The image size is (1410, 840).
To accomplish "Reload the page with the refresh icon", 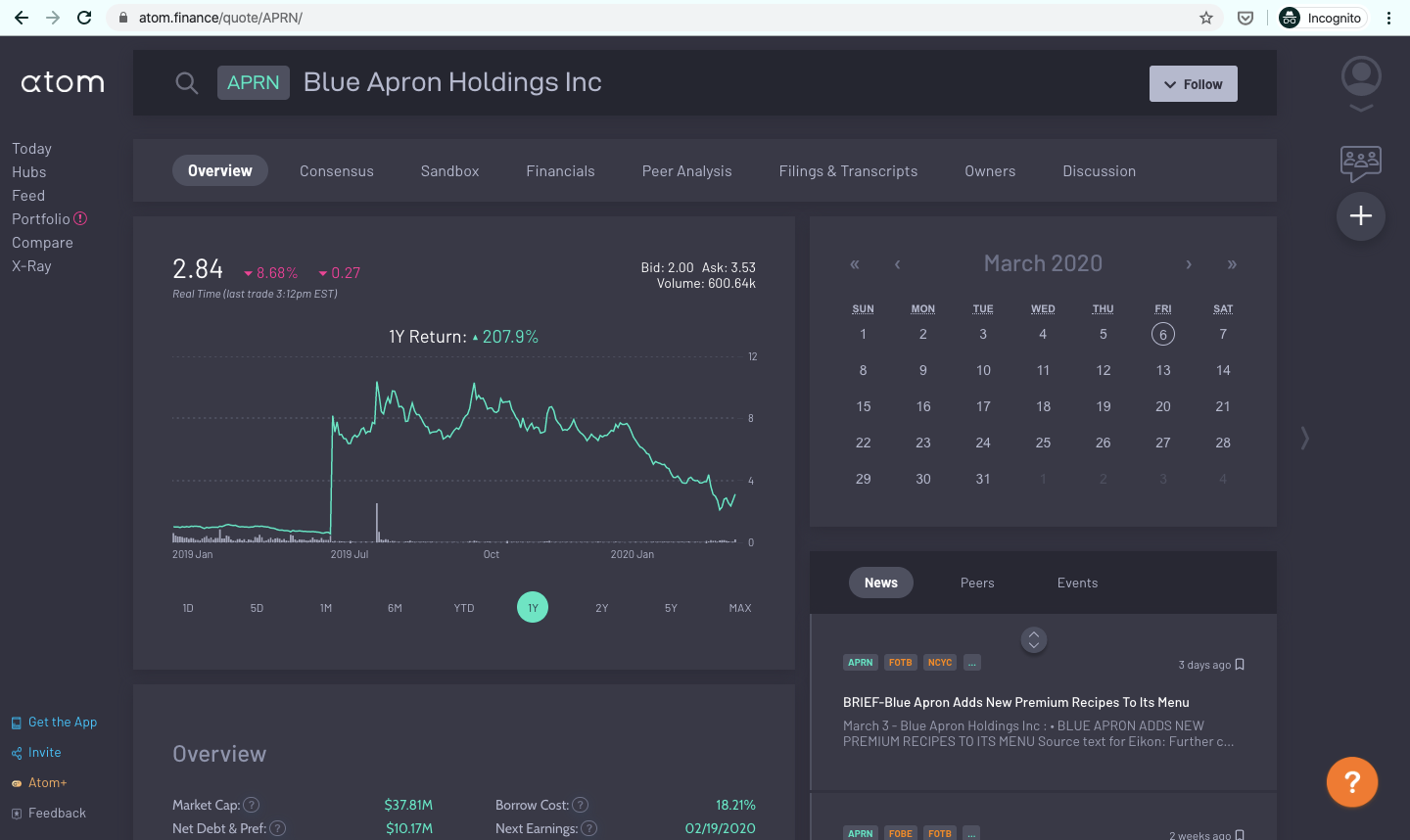I will pos(84,18).
